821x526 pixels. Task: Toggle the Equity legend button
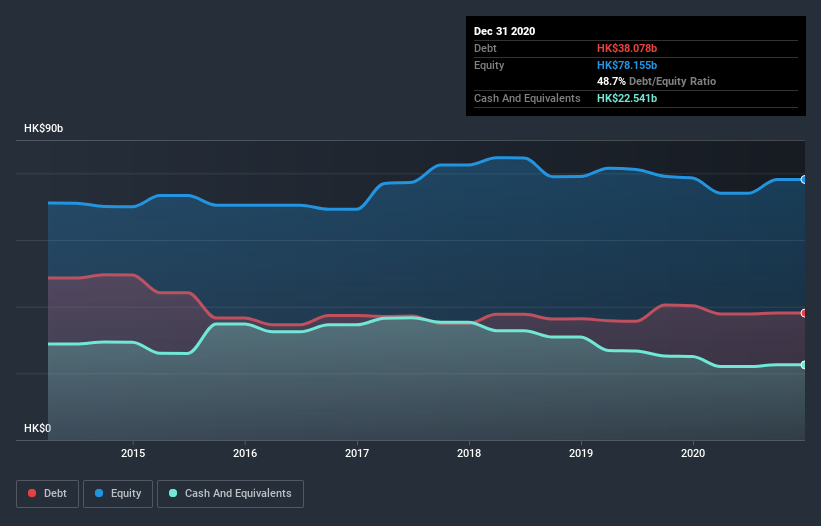[118, 494]
